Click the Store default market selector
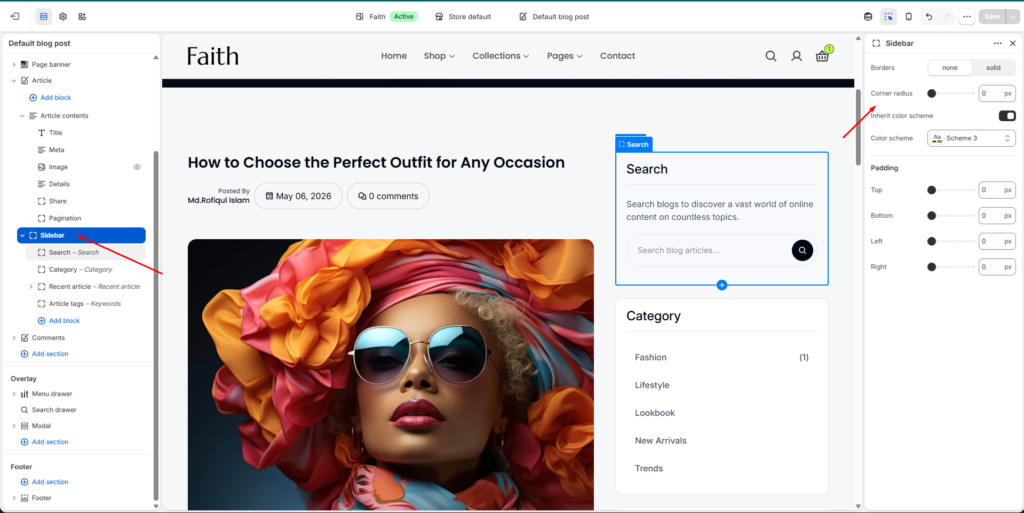Image resolution: width=1024 pixels, height=513 pixels. pyautogui.click(x=463, y=17)
